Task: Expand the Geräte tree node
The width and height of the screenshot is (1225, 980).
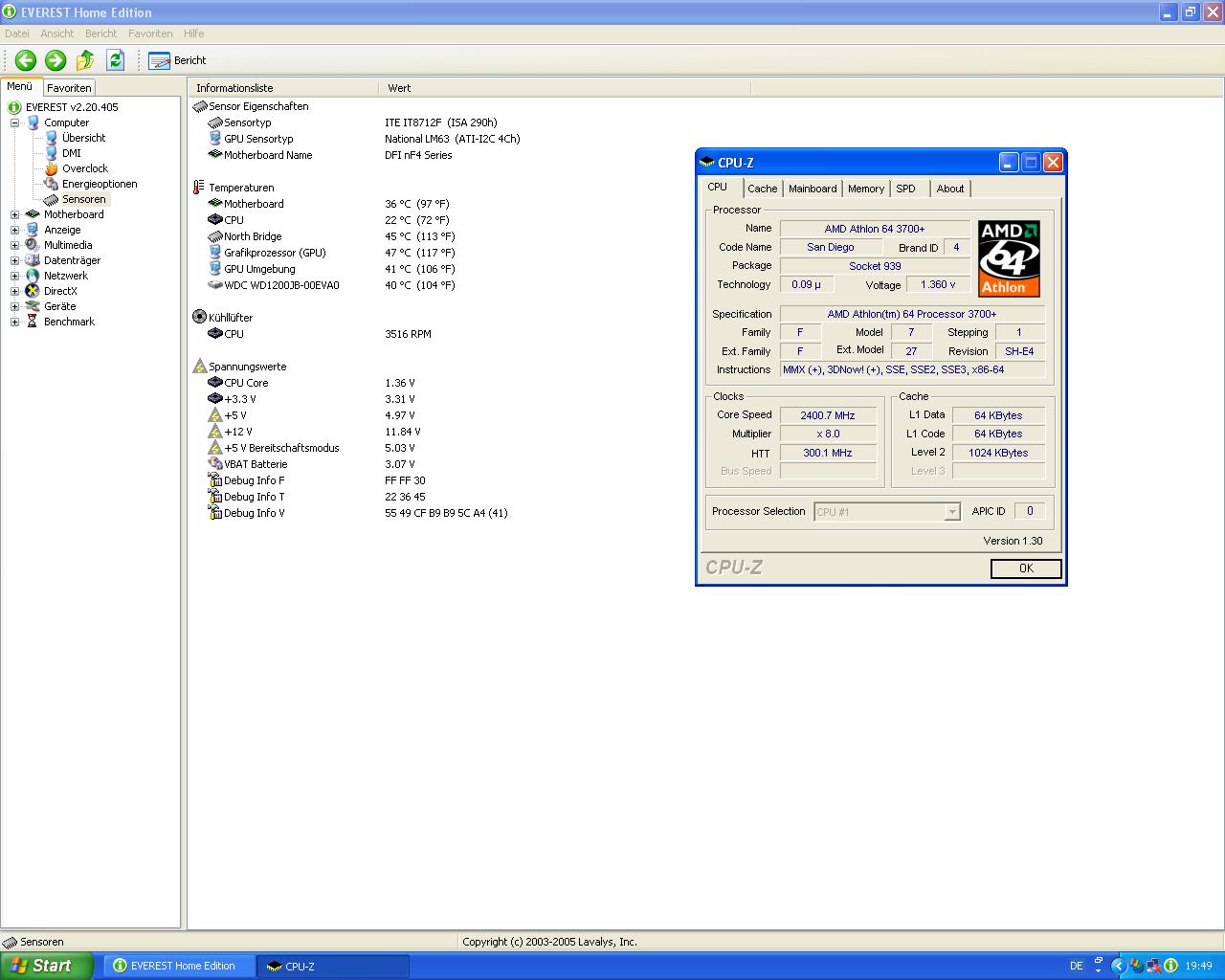Action: click(14, 306)
